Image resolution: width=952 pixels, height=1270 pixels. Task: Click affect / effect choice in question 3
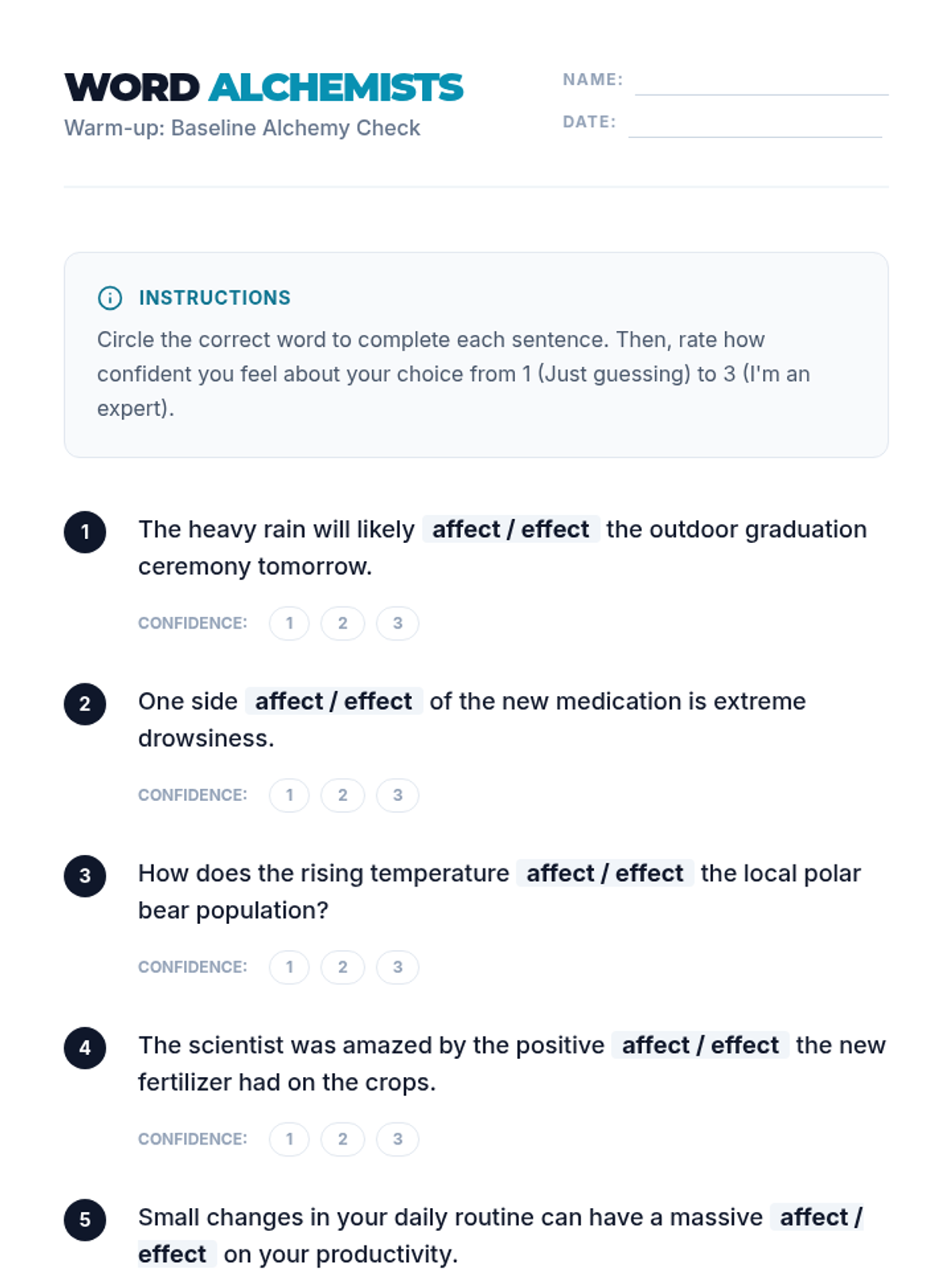pos(605,873)
